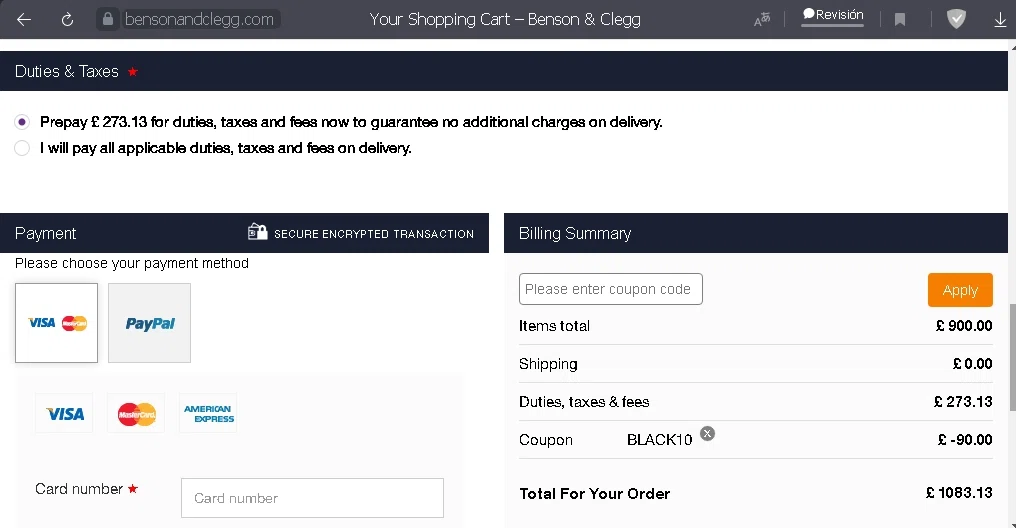Open downloads with the download arrow icon
The height and width of the screenshot is (528, 1016).
(x=1000, y=20)
